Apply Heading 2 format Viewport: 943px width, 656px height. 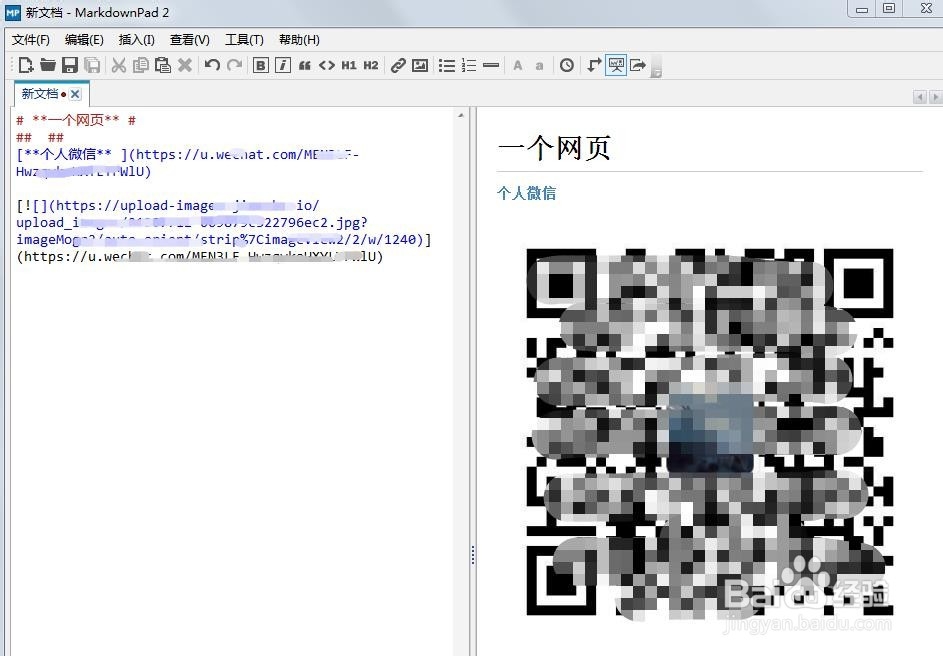371,65
